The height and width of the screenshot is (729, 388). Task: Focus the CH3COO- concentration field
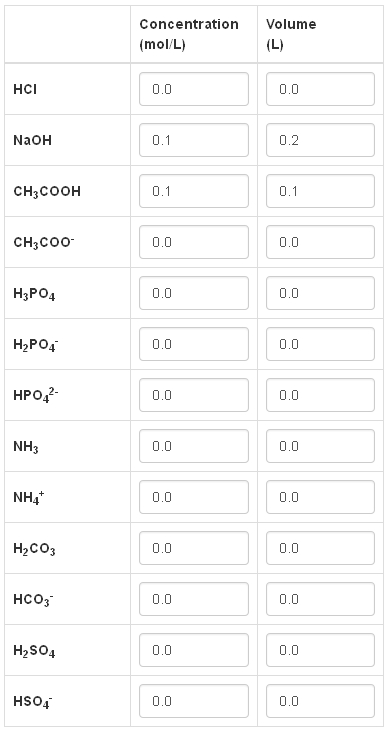click(194, 242)
